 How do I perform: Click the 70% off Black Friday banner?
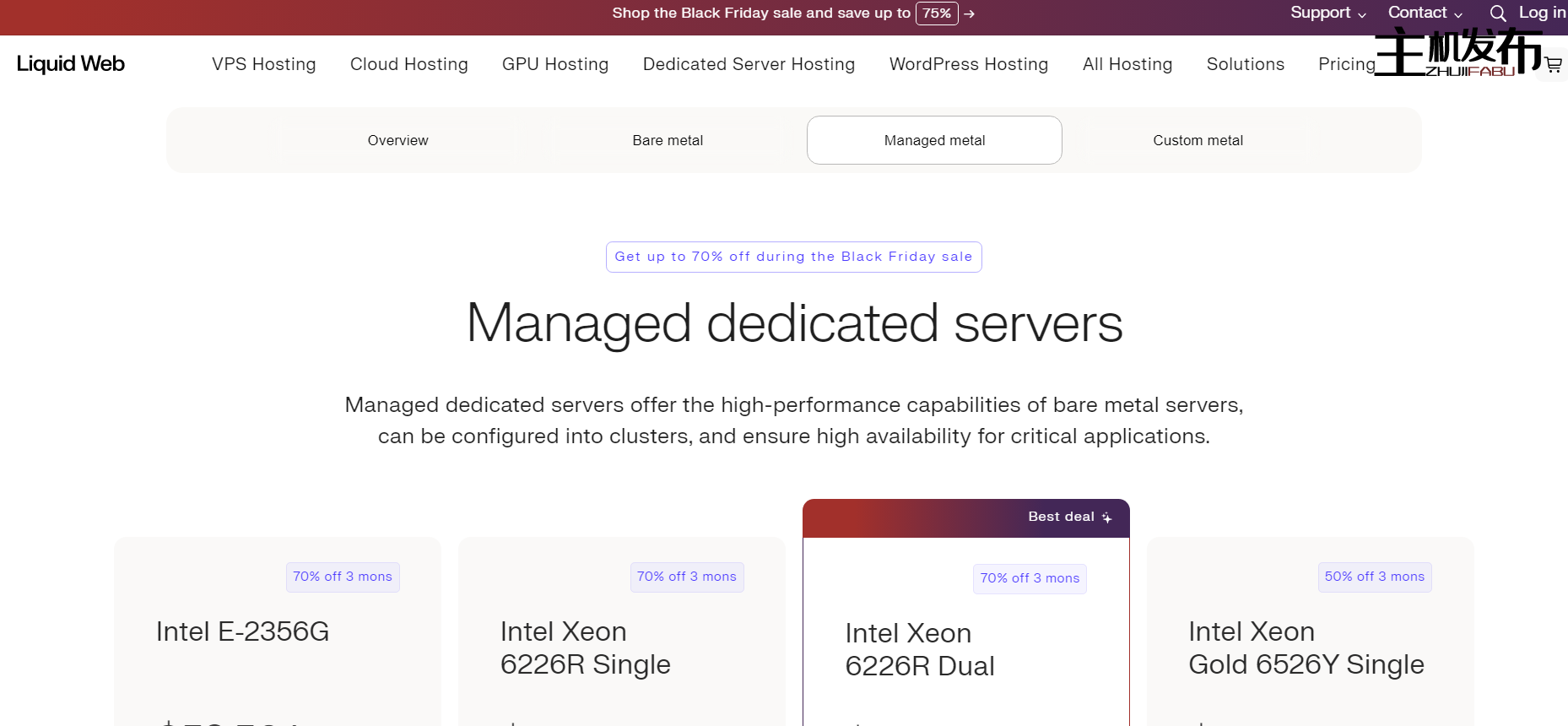click(x=793, y=257)
